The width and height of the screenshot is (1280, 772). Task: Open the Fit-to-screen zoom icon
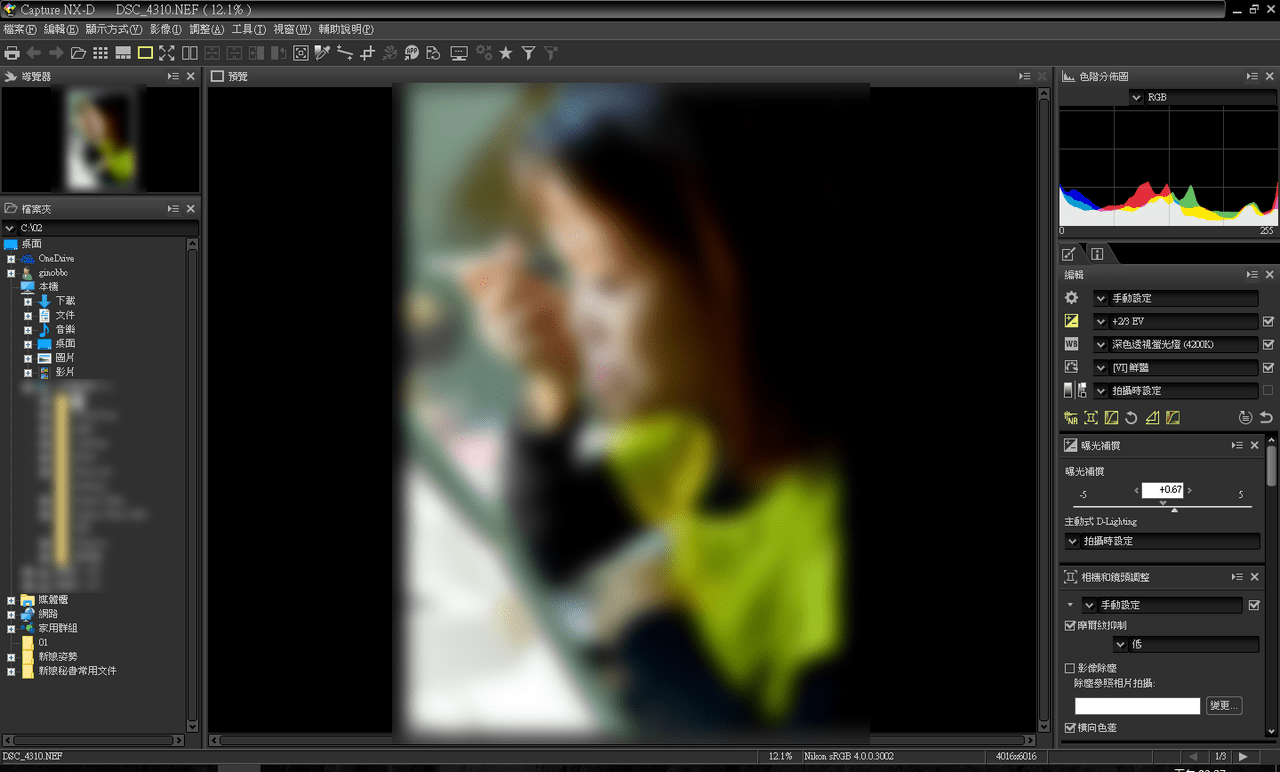[x=166, y=53]
